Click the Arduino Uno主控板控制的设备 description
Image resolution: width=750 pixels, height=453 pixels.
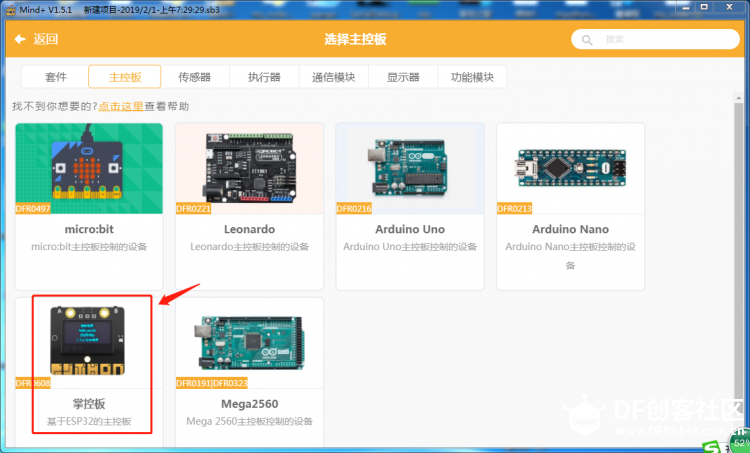click(410, 247)
